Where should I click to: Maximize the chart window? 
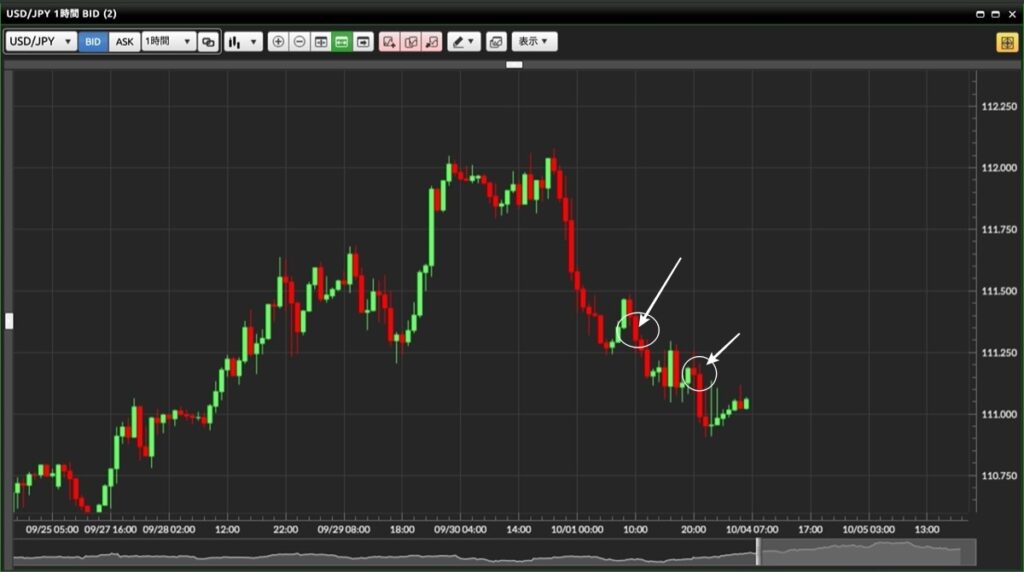[995, 14]
